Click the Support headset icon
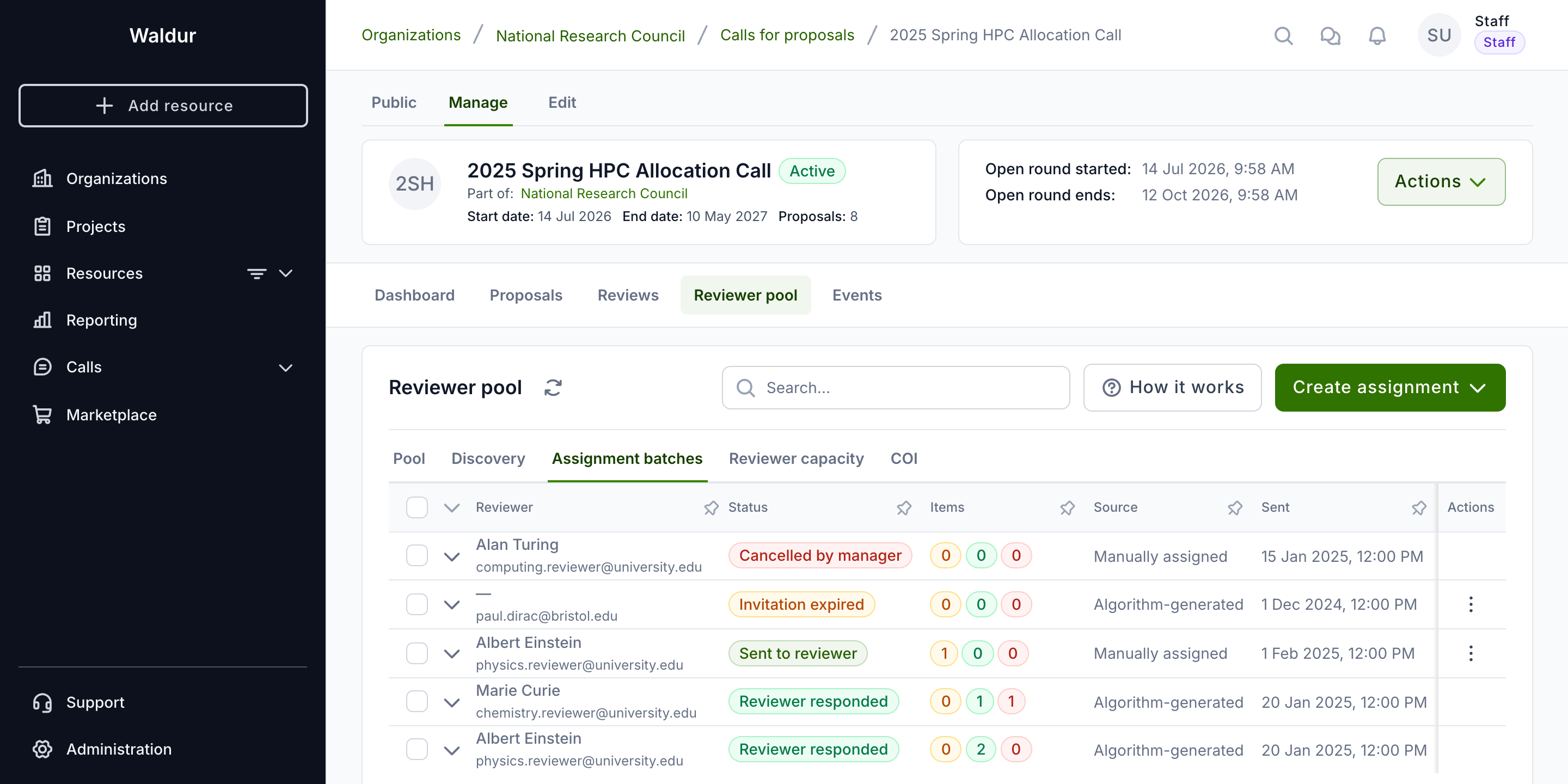This screenshot has height=784, width=1568. click(x=42, y=702)
